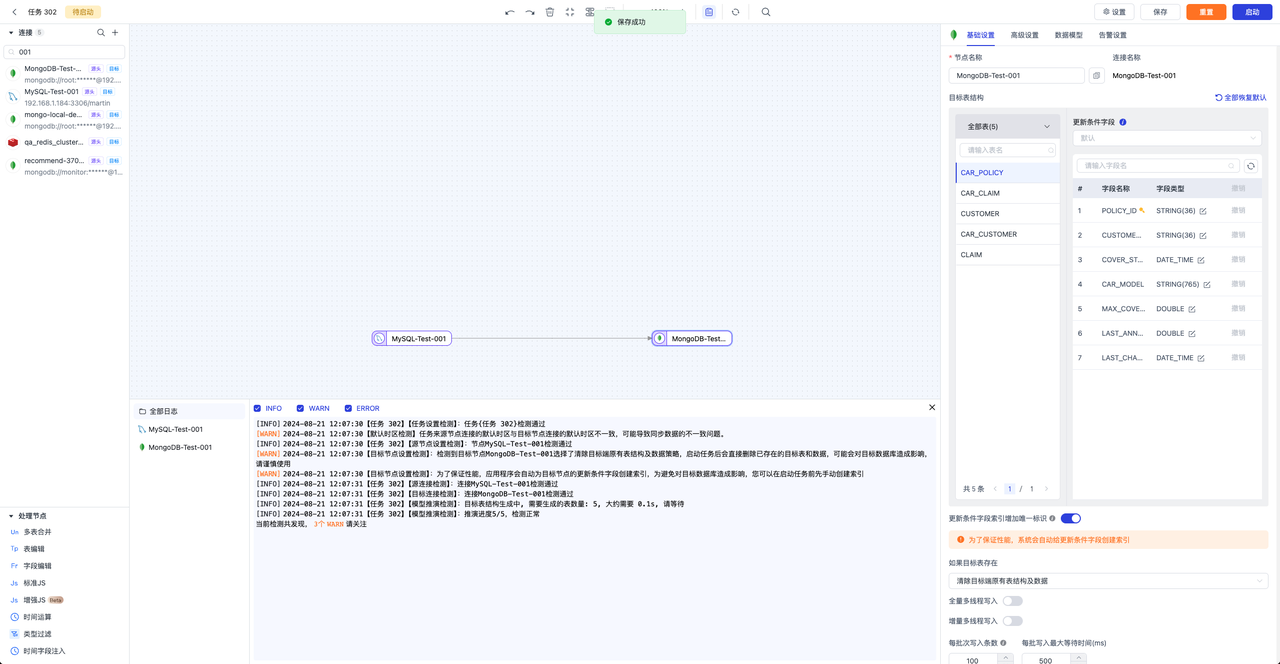Image resolution: width=1280 pixels, height=664 pixels.
Task: Edit the LAST_CHA... DATE_TIME type icon
Action: pos(1203,358)
